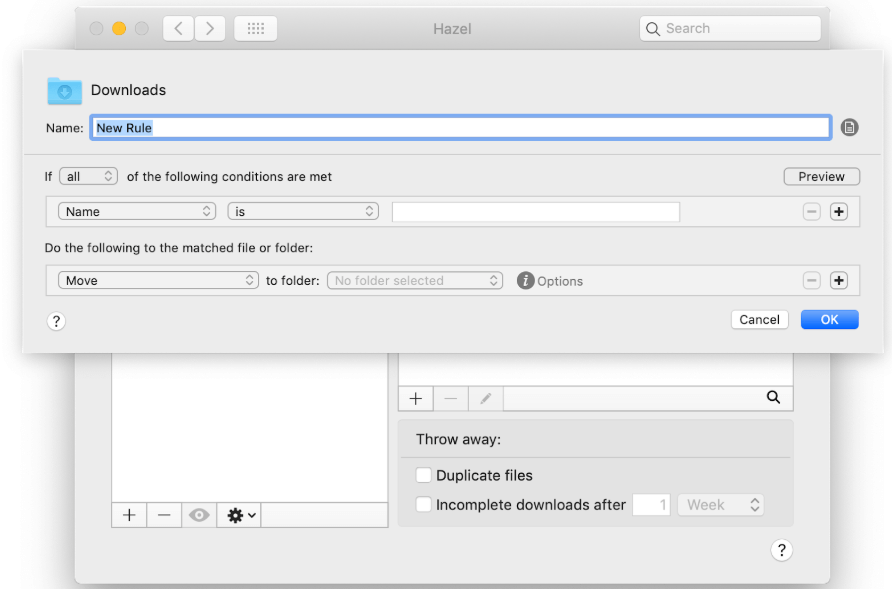Click the magnifier icon in the rules search bar
The height and width of the screenshot is (589, 892).
(773, 397)
